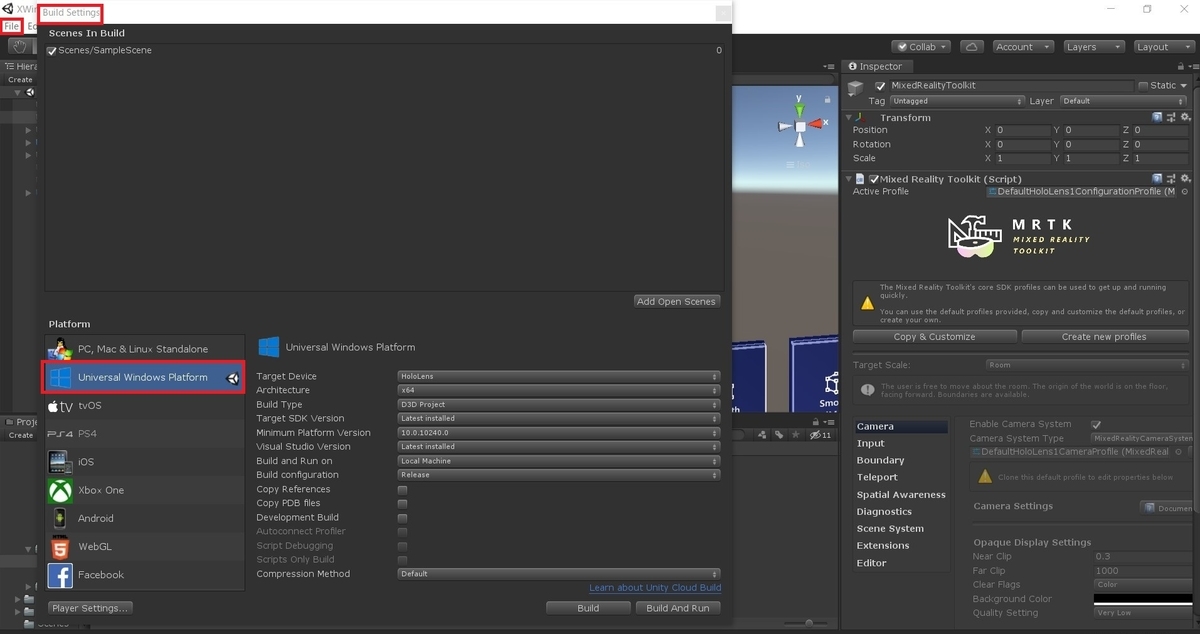Choose the PS4 platform logo
The height and width of the screenshot is (634, 1200).
click(x=60, y=434)
